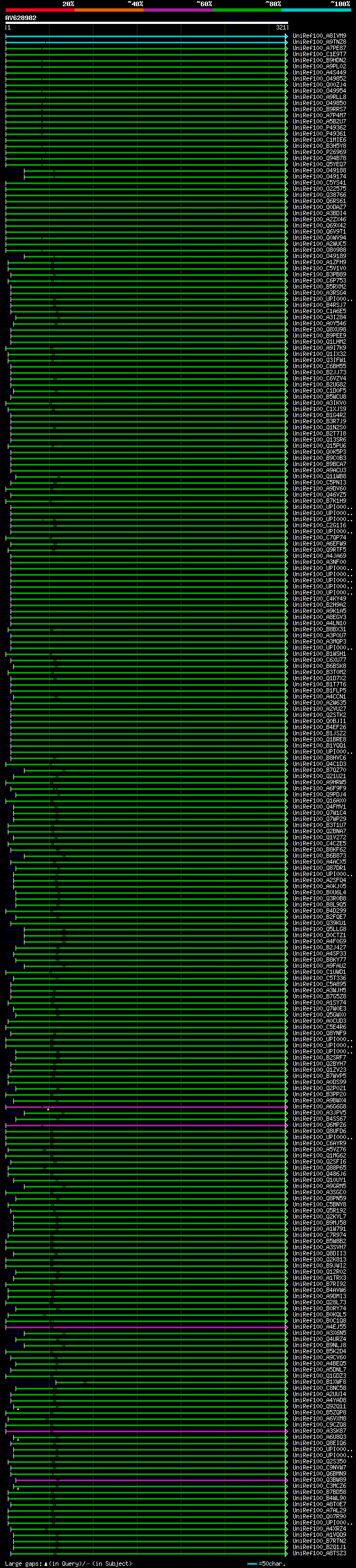The height and width of the screenshot is (1568, 356).
Task: Select the UniRef100_A3JPV5 label
Action: 319,1112
